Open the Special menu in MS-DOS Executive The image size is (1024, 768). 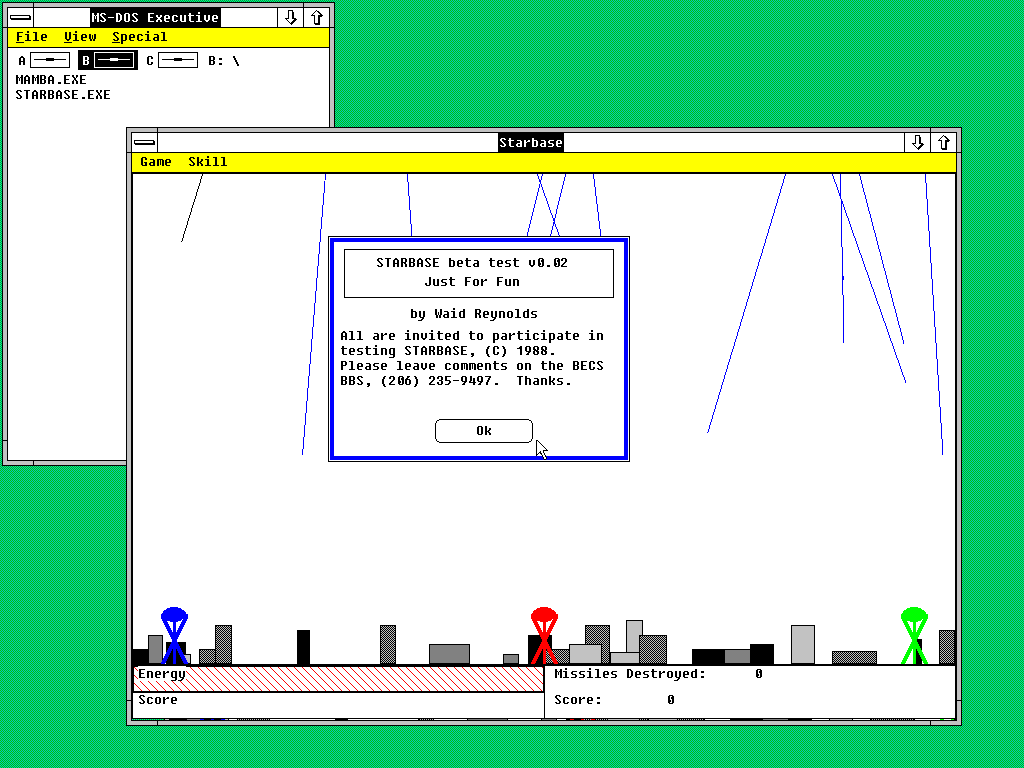139,37
